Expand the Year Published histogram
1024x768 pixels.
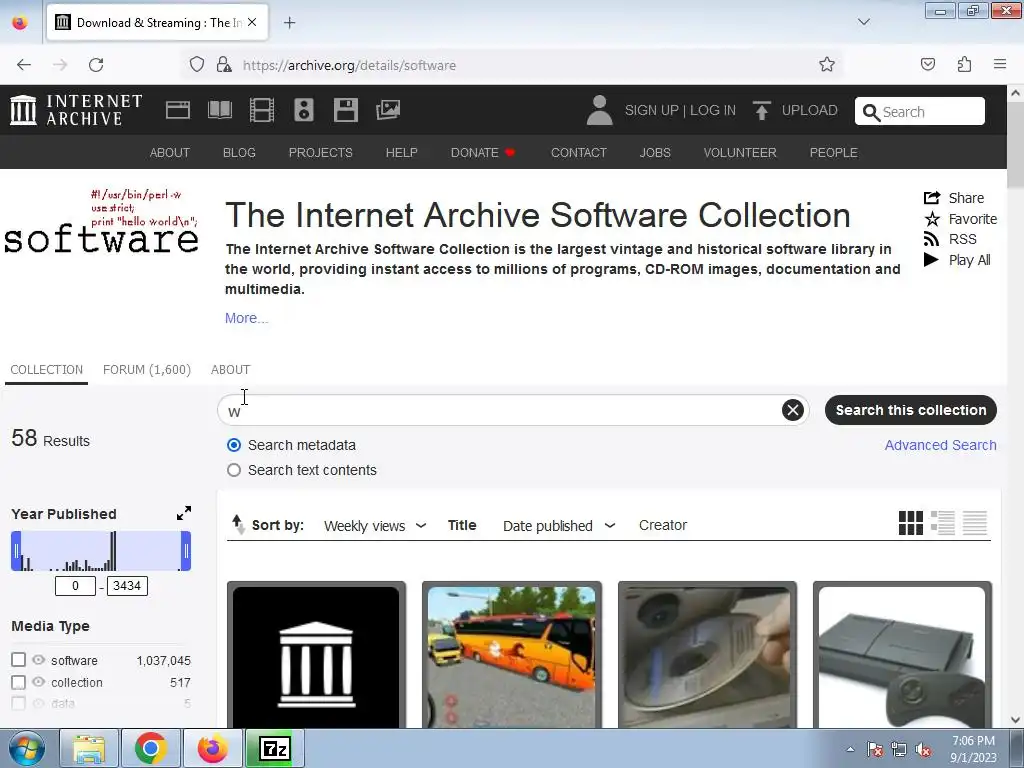184,513
